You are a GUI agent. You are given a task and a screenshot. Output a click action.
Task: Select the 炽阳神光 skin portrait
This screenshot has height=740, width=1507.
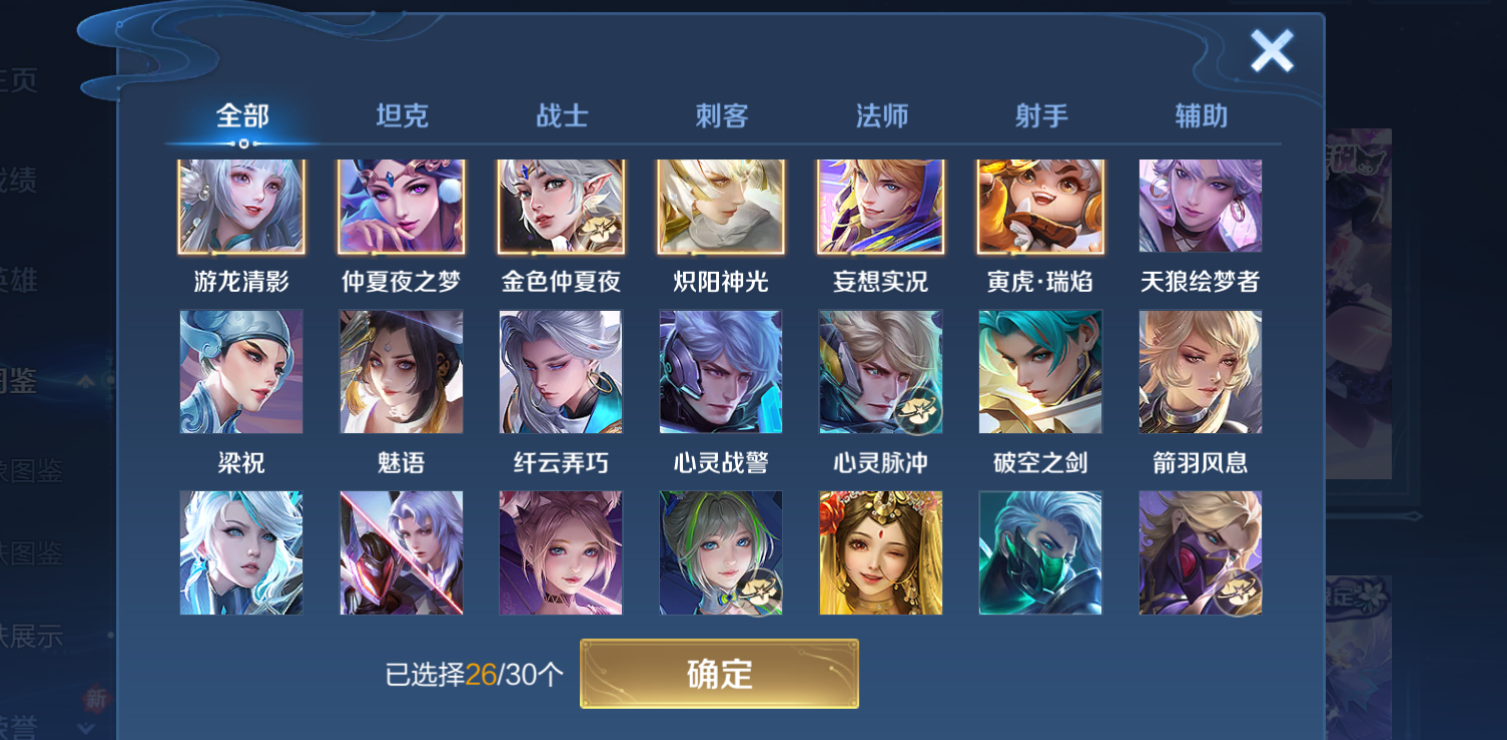tap(721, 206)
